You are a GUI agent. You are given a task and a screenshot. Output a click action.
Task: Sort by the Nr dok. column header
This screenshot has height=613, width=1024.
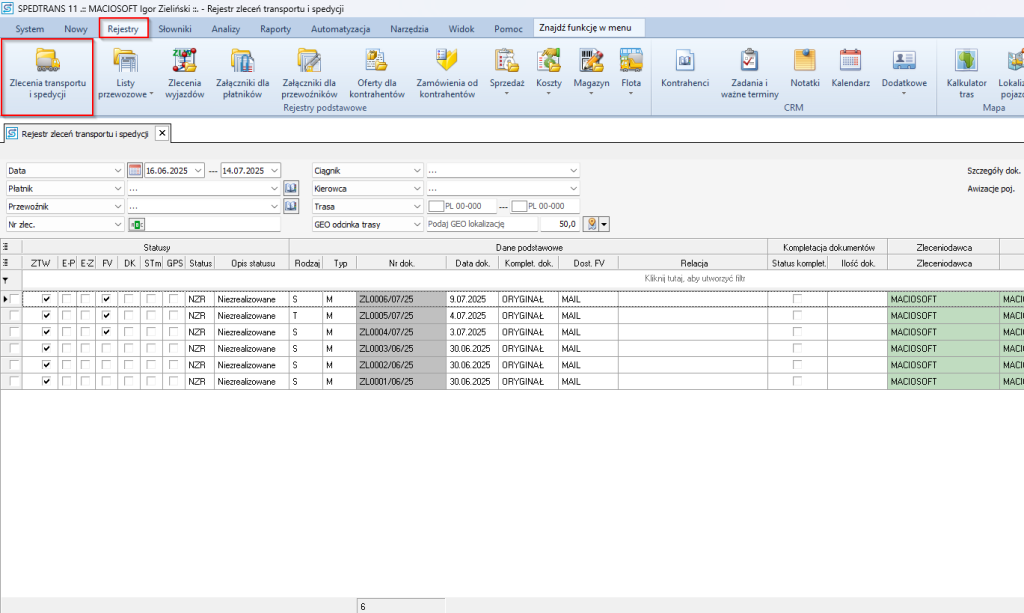tap(399, 263)
